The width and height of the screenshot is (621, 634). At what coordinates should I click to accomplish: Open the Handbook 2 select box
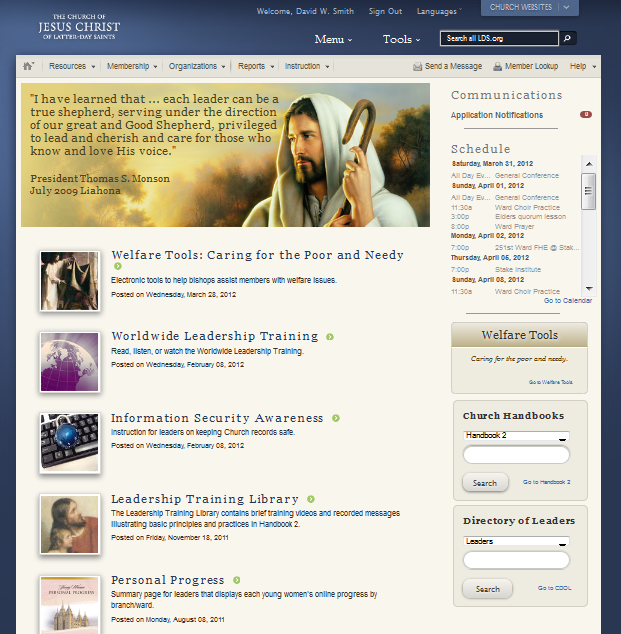[x=516, y=435]
